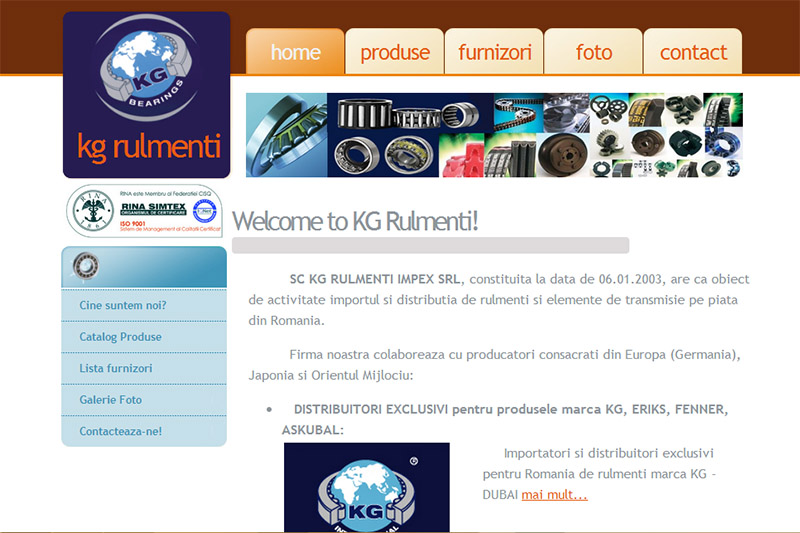The height and width of the screenshot is (533, 800).
Task: Click the 'kg rulmenti' orange logo text
Action: (149, 147)
